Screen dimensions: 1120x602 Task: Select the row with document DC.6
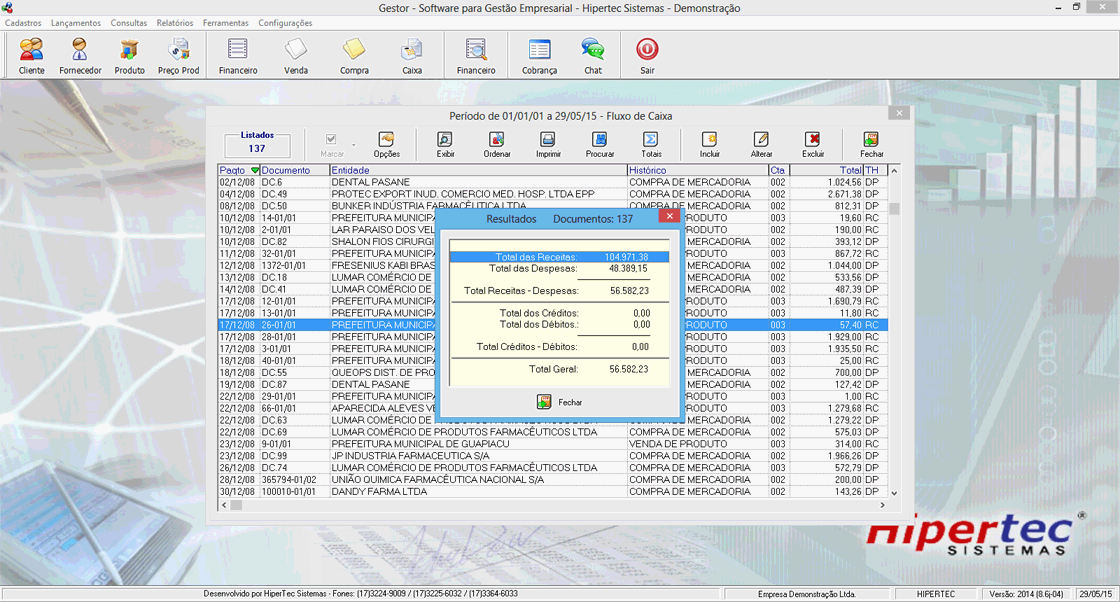(552, 182)
